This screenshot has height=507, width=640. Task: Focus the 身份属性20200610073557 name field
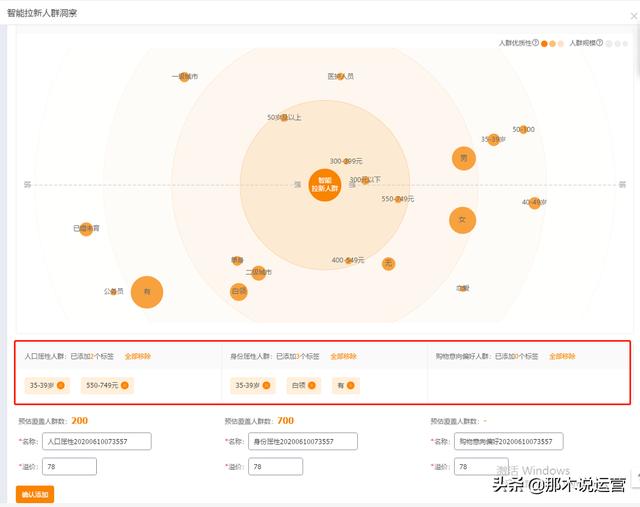tap(303, 441)
